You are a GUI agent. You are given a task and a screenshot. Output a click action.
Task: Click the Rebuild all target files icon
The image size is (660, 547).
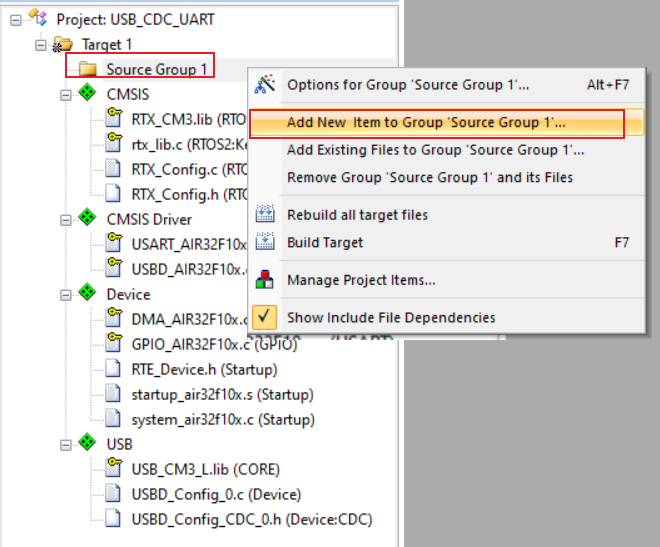tap(265, 214)
